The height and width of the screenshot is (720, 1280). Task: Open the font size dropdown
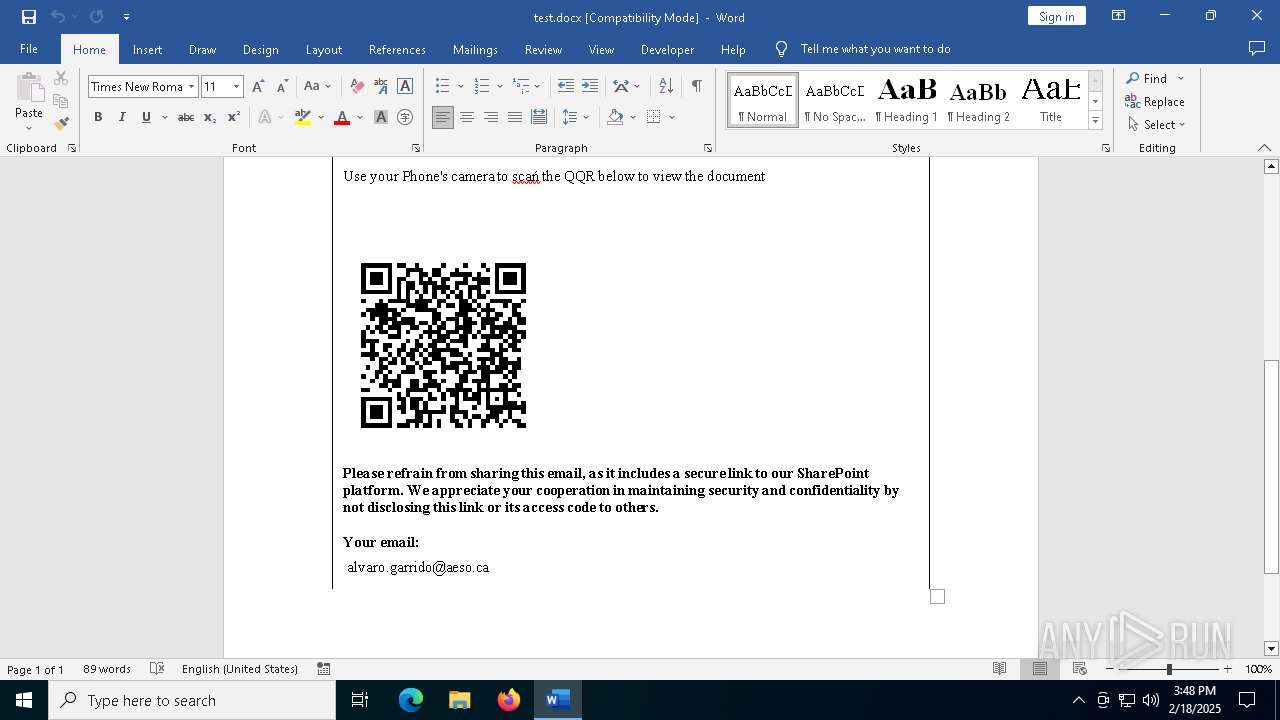click(236, 87)
